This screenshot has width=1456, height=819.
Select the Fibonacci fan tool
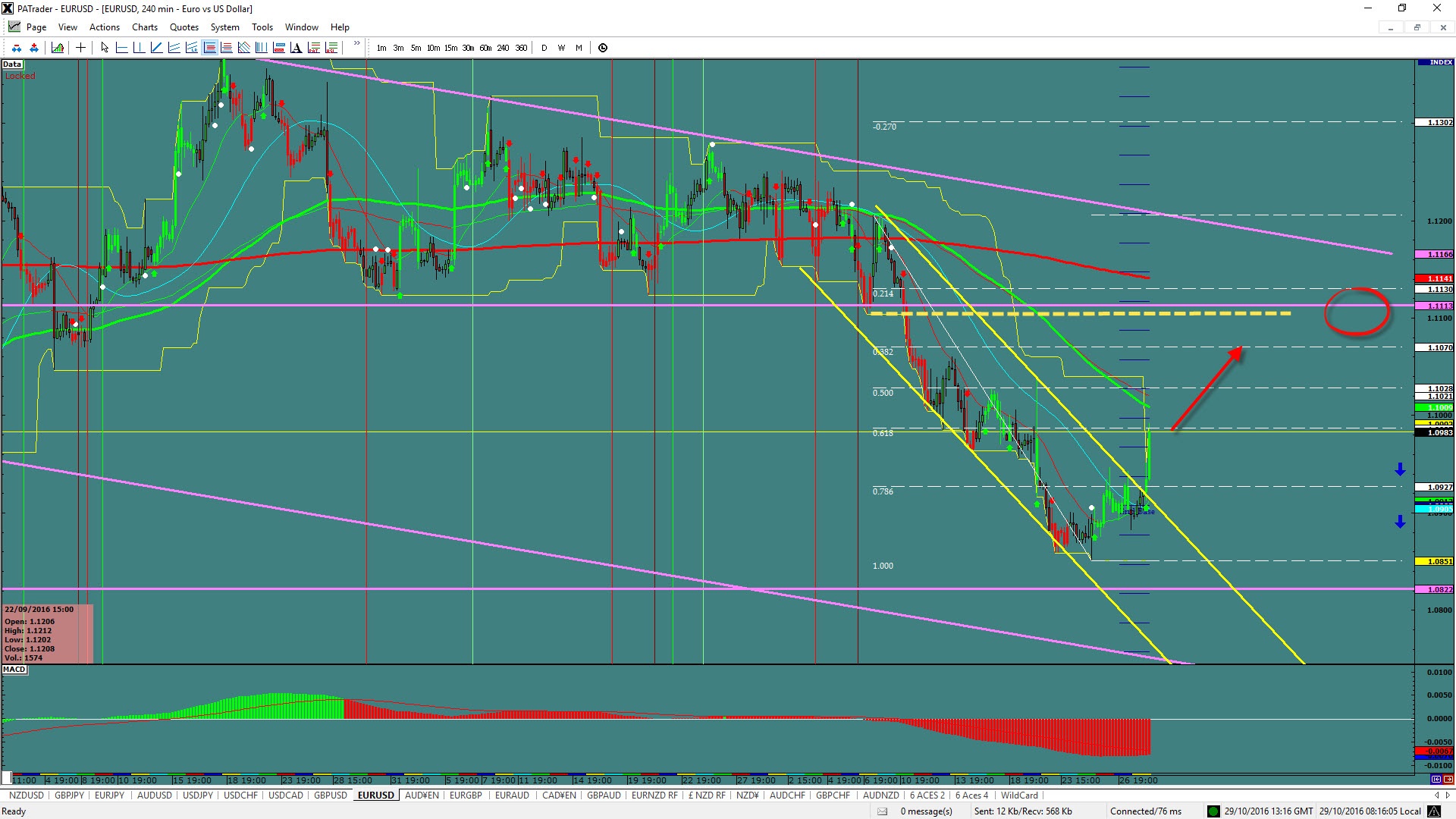[x=244, y=48]
